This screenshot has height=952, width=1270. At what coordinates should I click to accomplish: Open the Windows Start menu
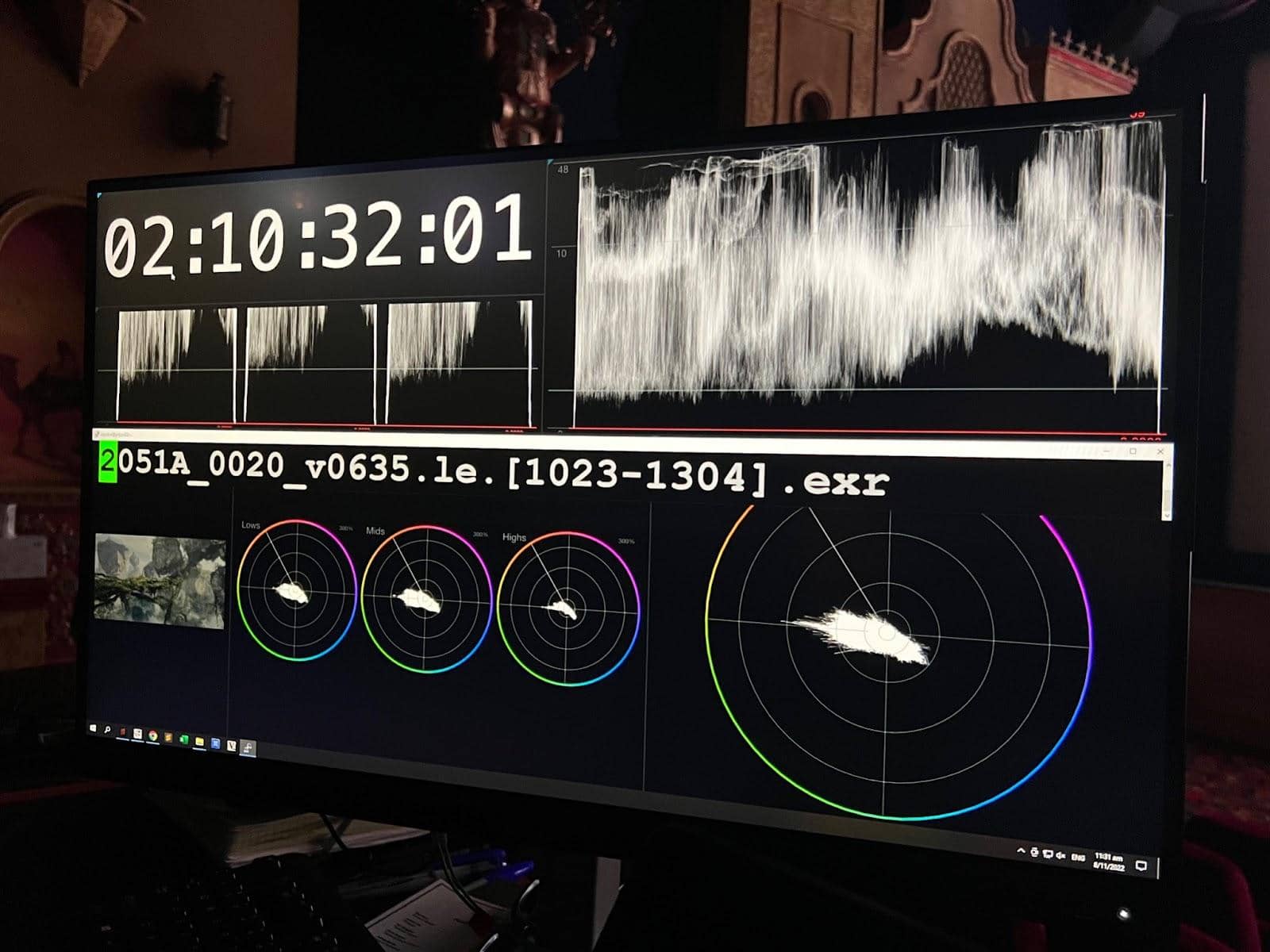93,728
